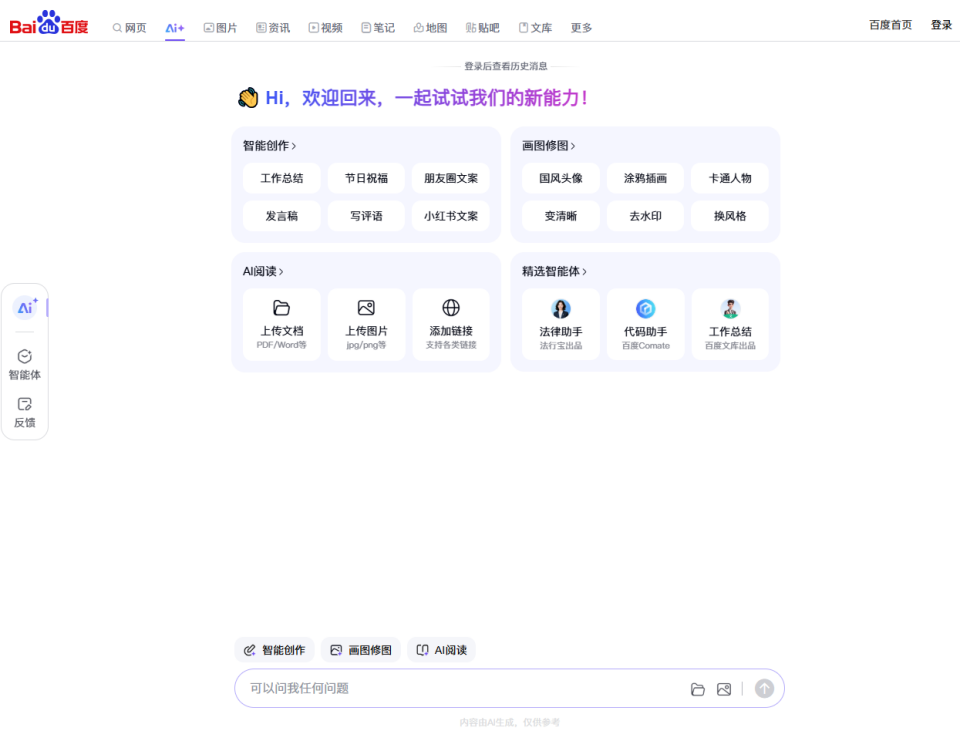Switch to the 图片 tab
The height and width of the screenshot is (731, 960).
pyautogui.click(x=220, y=28)
